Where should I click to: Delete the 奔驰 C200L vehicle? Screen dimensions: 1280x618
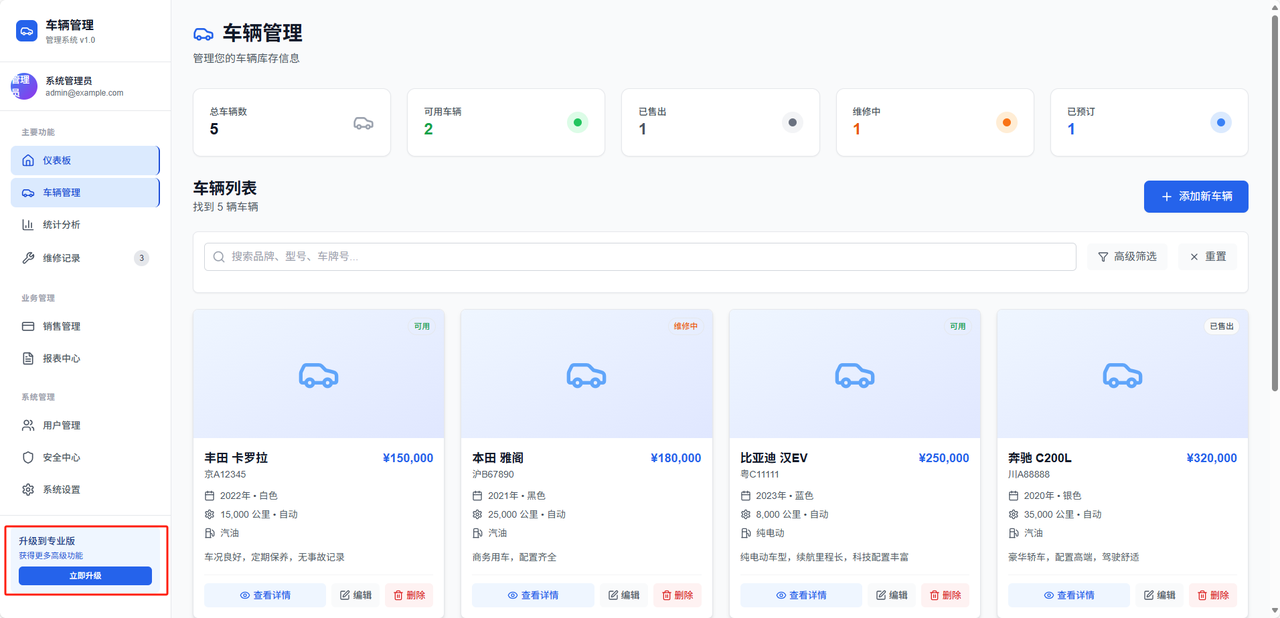1213,595
